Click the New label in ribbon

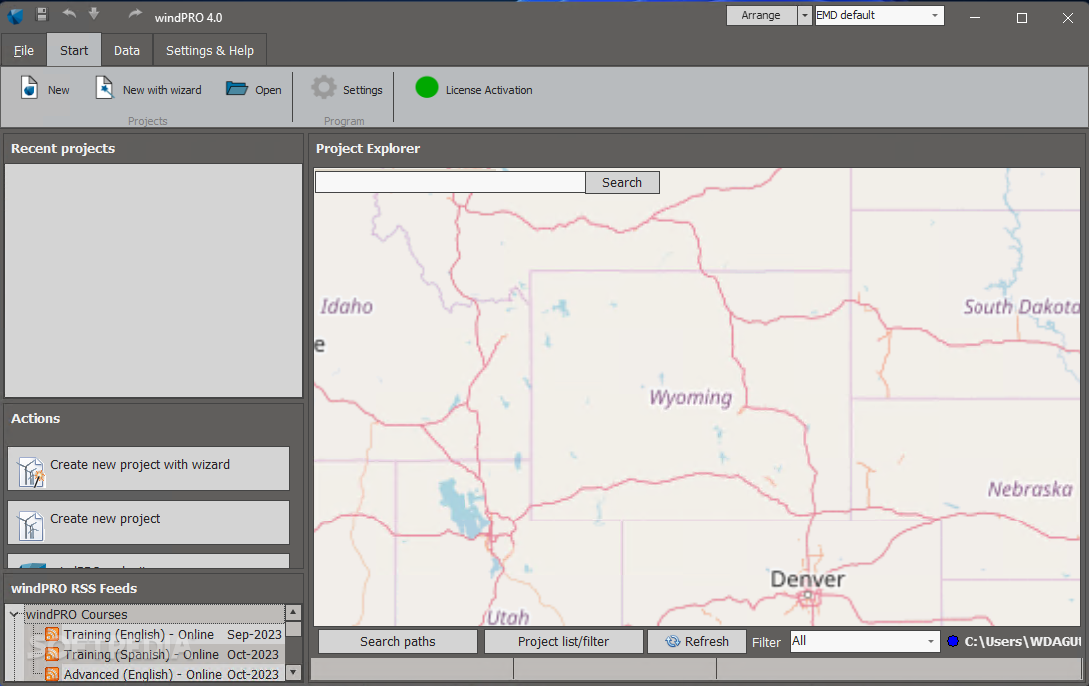[x=58, y=90]
